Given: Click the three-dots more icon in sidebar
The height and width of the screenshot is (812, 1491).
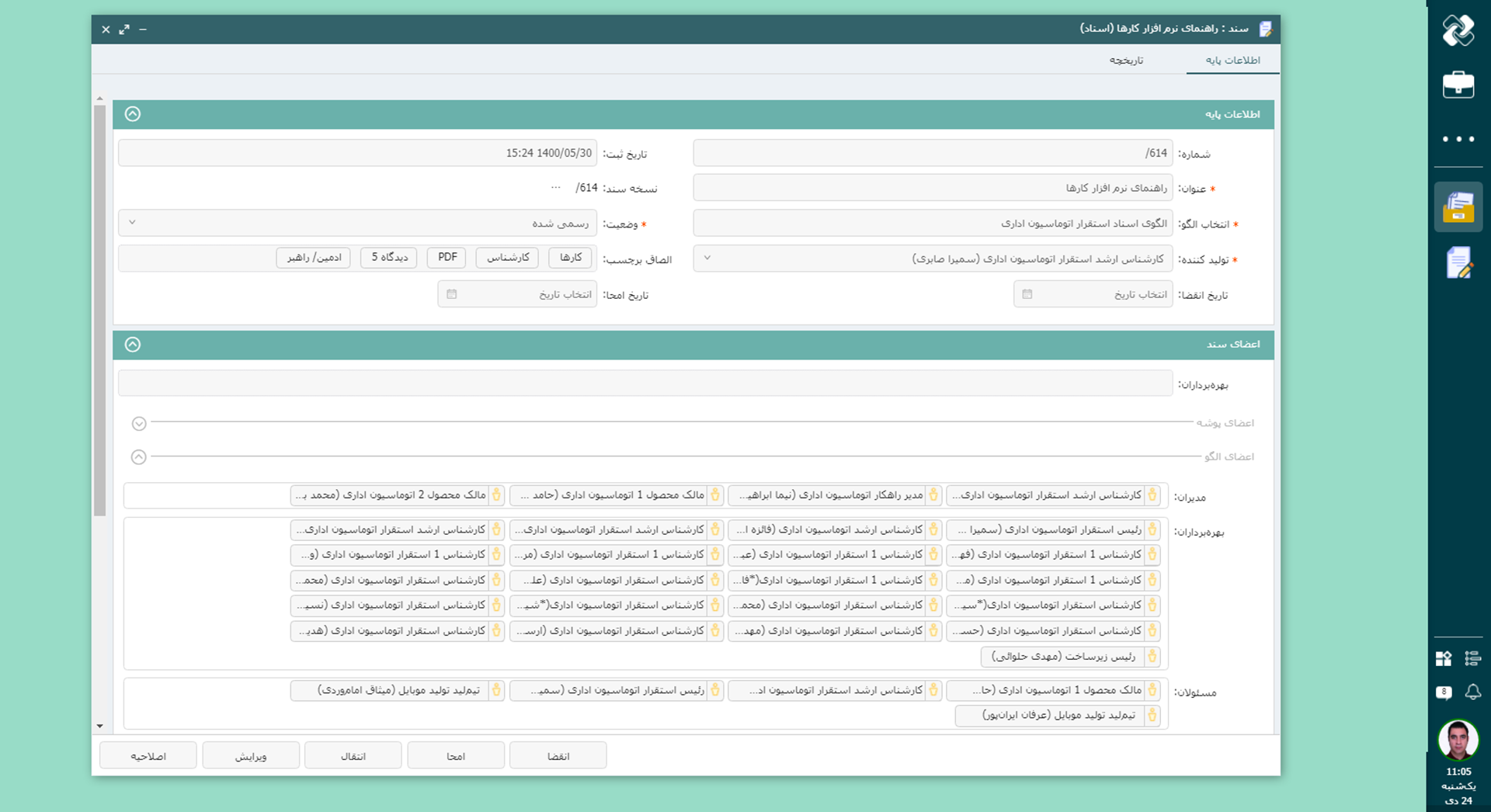Looking at the screenshot, I should point(1458,139).
